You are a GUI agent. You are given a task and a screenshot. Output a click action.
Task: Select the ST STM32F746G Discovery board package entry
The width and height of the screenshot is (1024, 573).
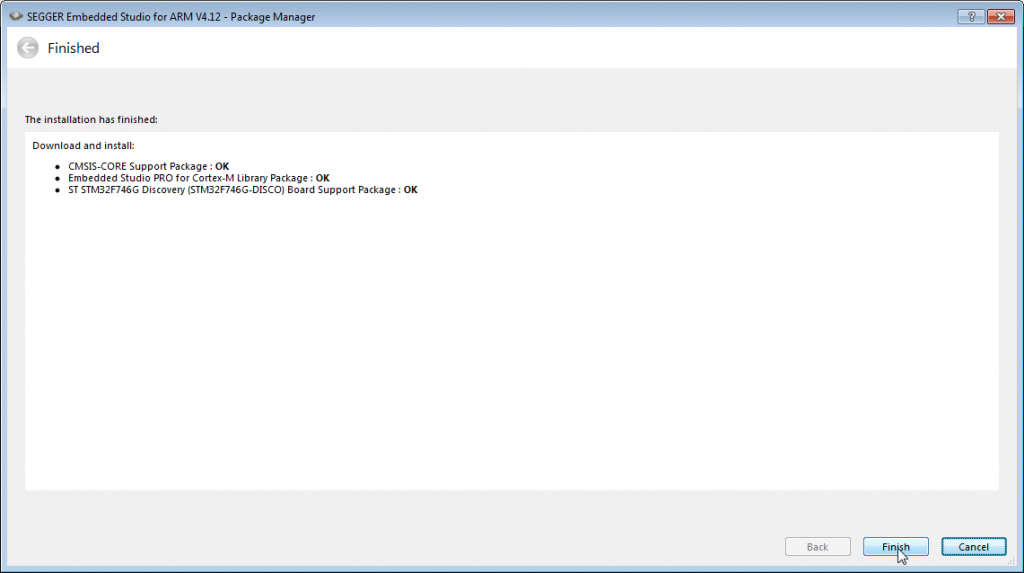click(233, 190)
